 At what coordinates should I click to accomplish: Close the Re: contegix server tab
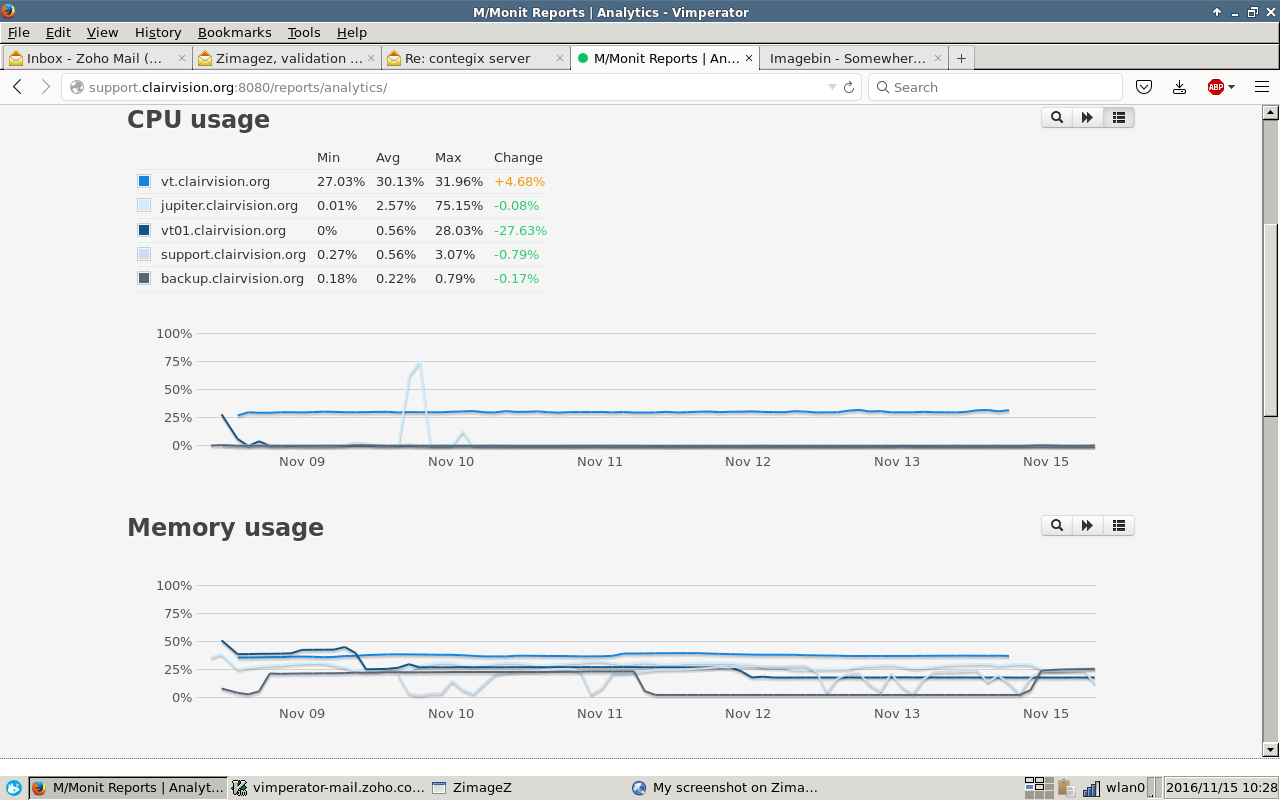coord(559,58)
